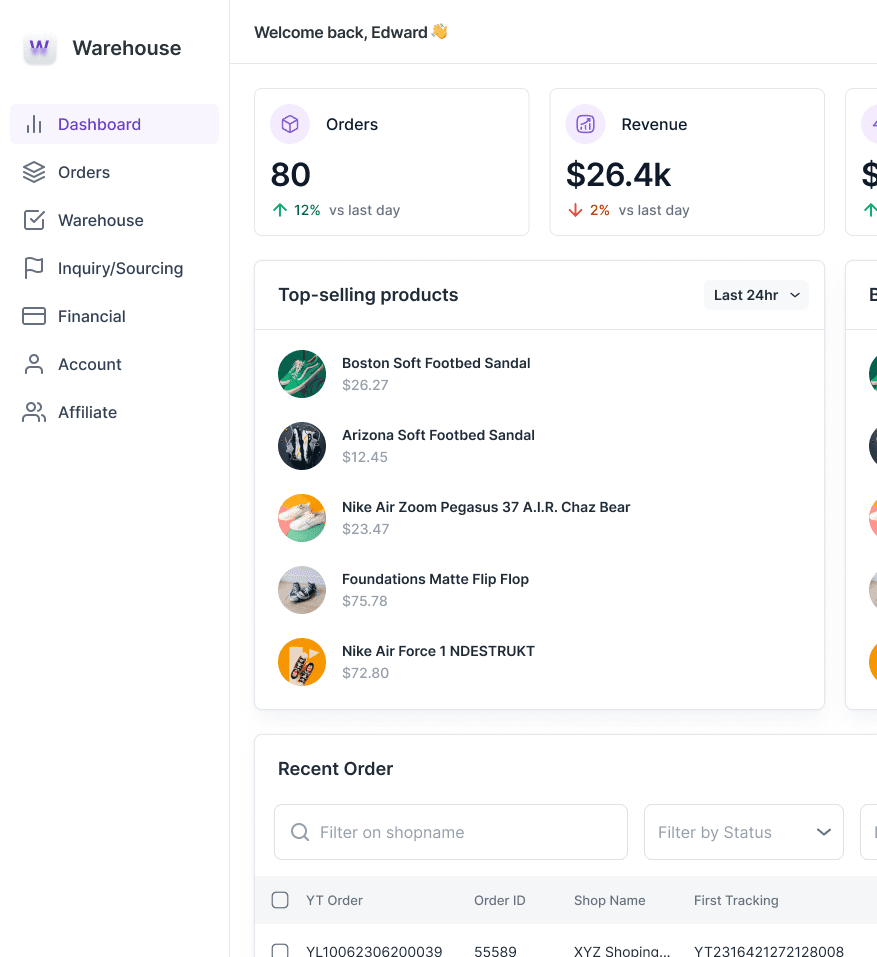The image size is (877, 957).
Task: Navigate to Inquiry/Sourcing
Action: (115, 268)
